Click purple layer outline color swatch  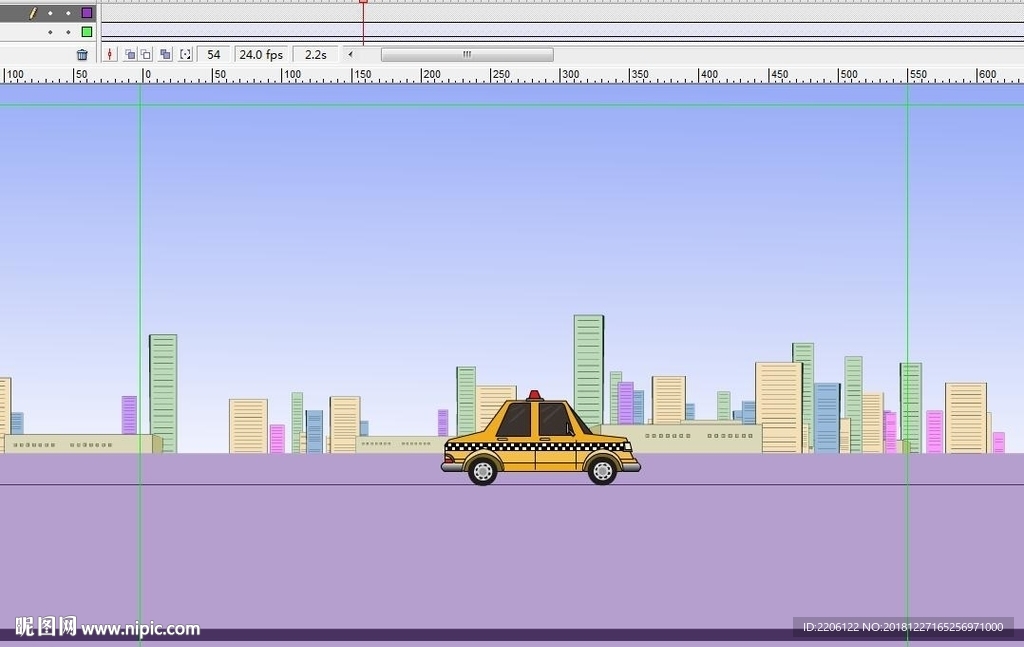(x=87, y=12)
